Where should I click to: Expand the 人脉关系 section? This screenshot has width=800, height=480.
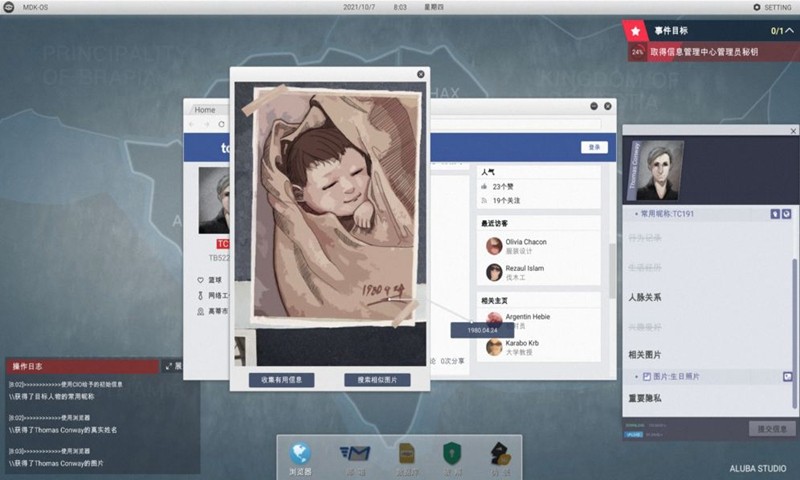[645, 297]
